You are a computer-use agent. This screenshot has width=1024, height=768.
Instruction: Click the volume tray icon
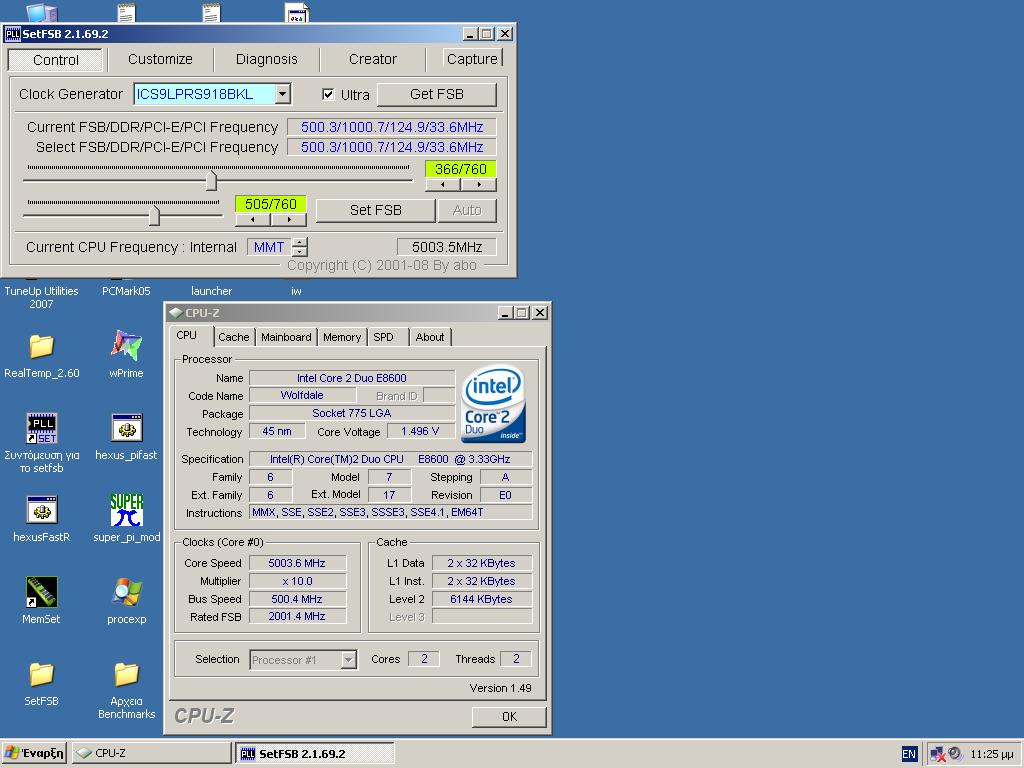pos(955,754)
